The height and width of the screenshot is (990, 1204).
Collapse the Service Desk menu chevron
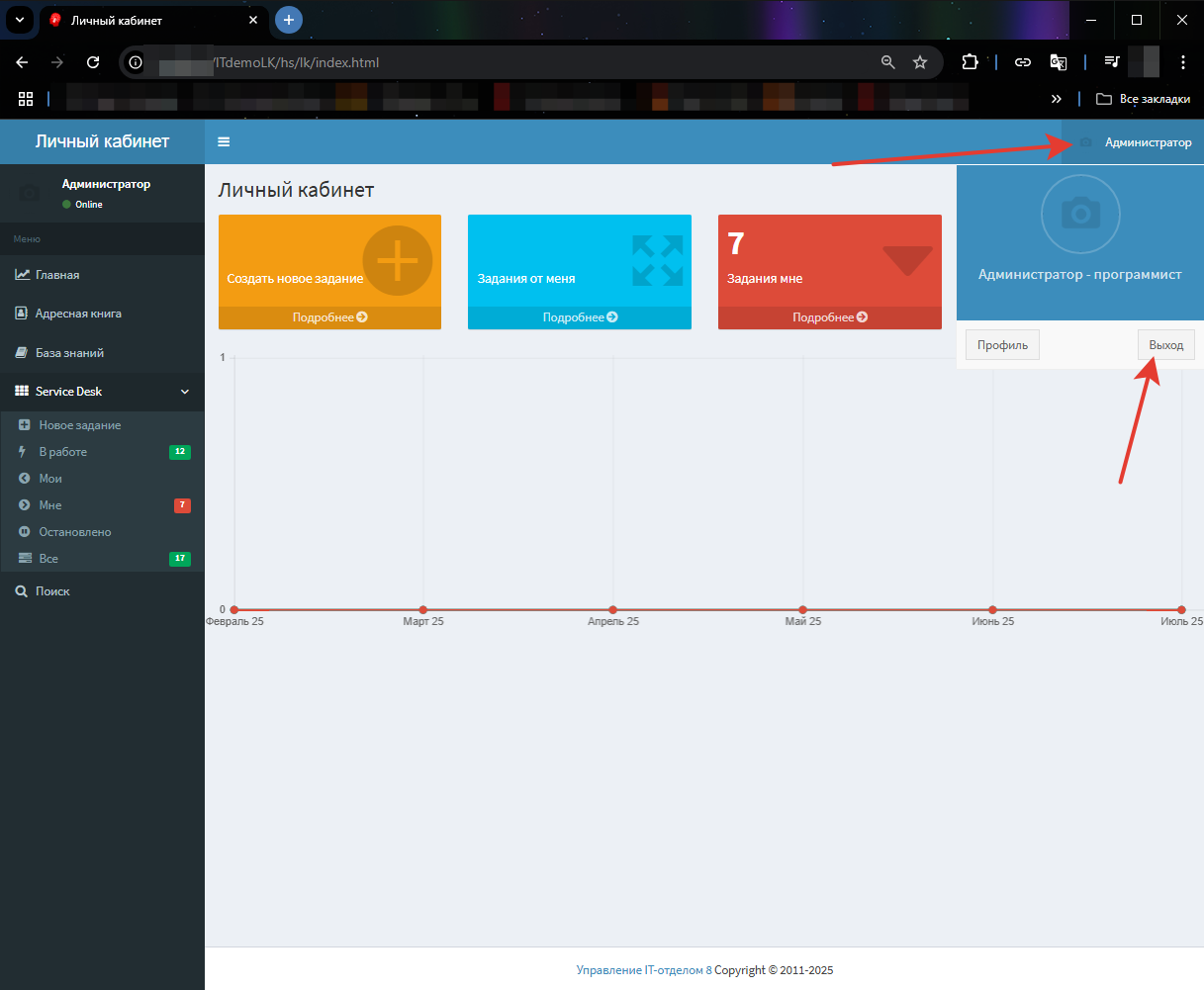coord(185,392)
